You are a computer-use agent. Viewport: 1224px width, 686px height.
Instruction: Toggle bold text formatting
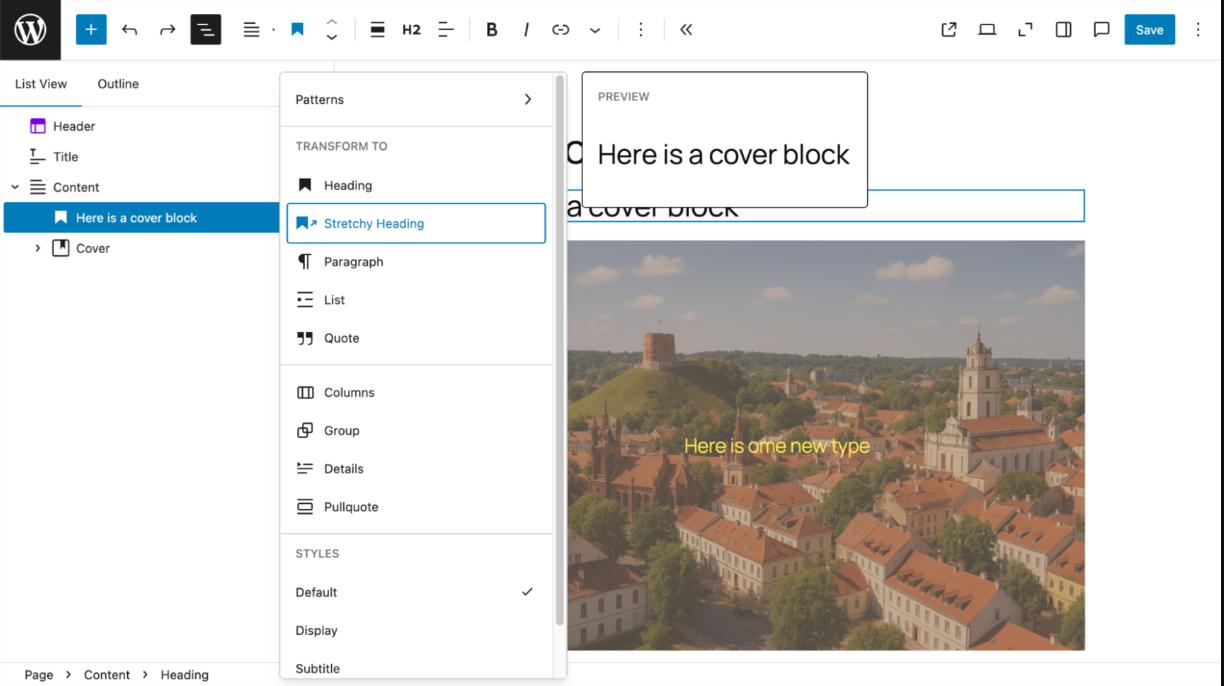pos(491,30)
